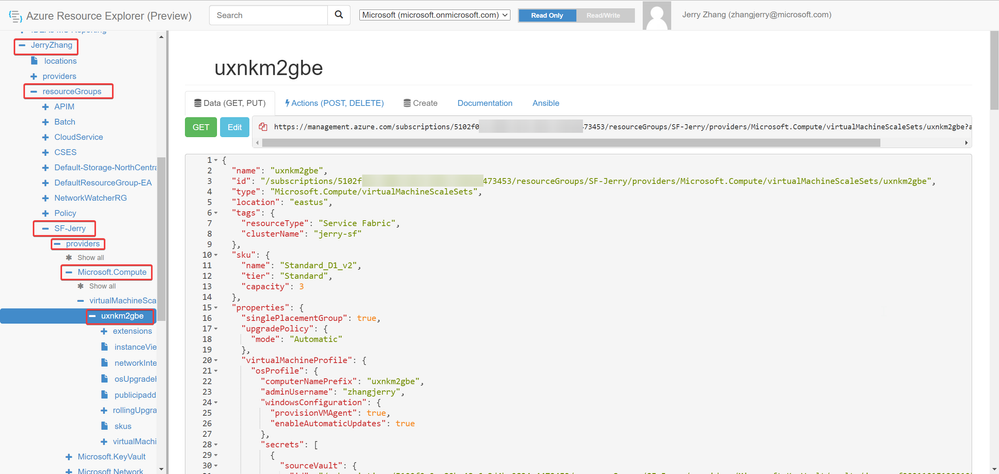
Task: Click Show all under Microsoft.Compute
Action: coord(102,287)
